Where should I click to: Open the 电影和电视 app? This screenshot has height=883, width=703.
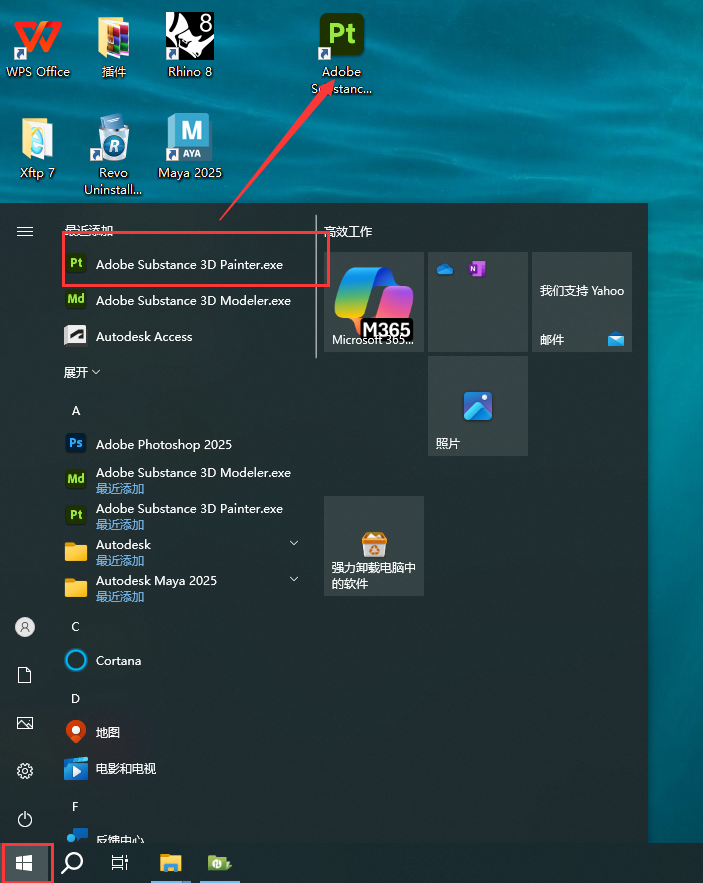point(189,768)
